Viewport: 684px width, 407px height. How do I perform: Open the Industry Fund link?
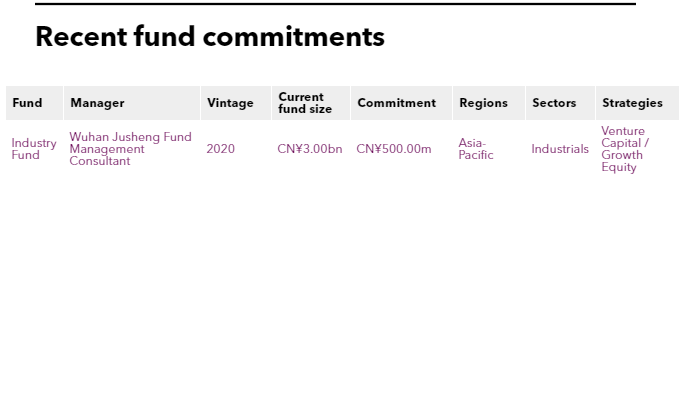(x=34, y=149)
